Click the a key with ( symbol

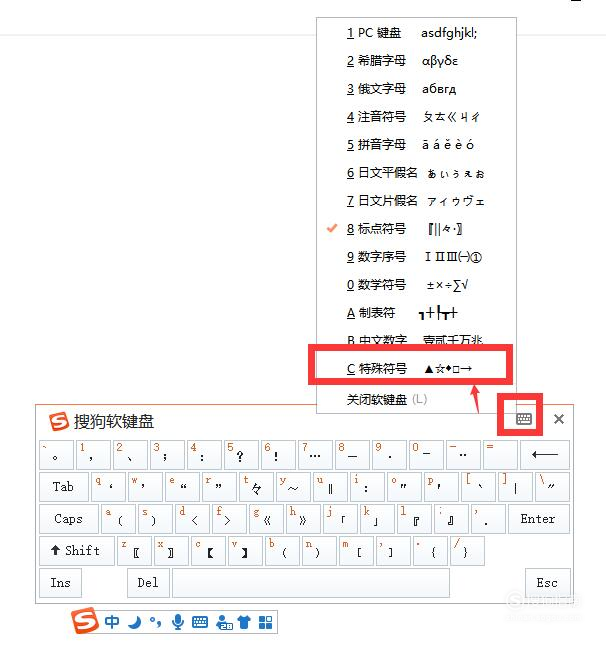pyautogui.click(x=118, y=519)
